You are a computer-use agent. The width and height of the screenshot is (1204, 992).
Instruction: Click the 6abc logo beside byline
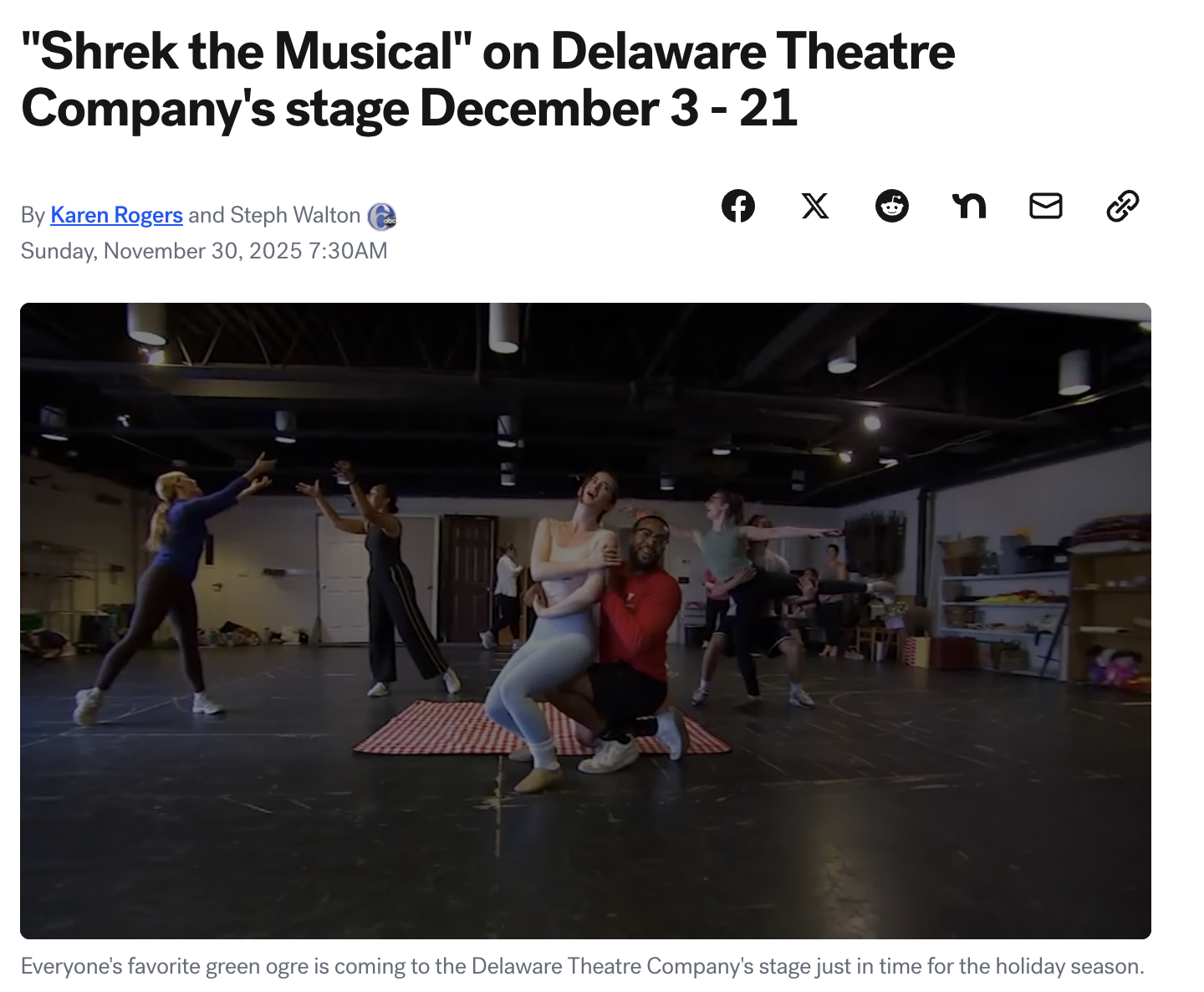pyautogui.click(x=382, y=217)
